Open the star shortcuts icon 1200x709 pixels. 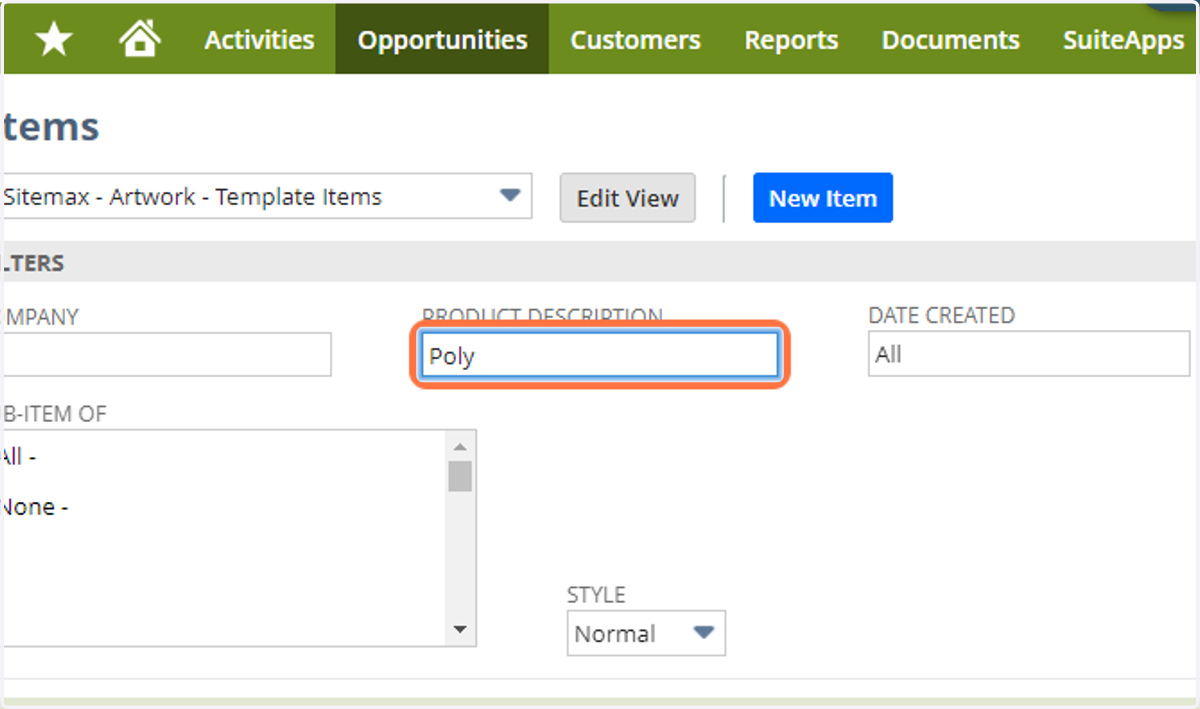(x=53, y=40)
